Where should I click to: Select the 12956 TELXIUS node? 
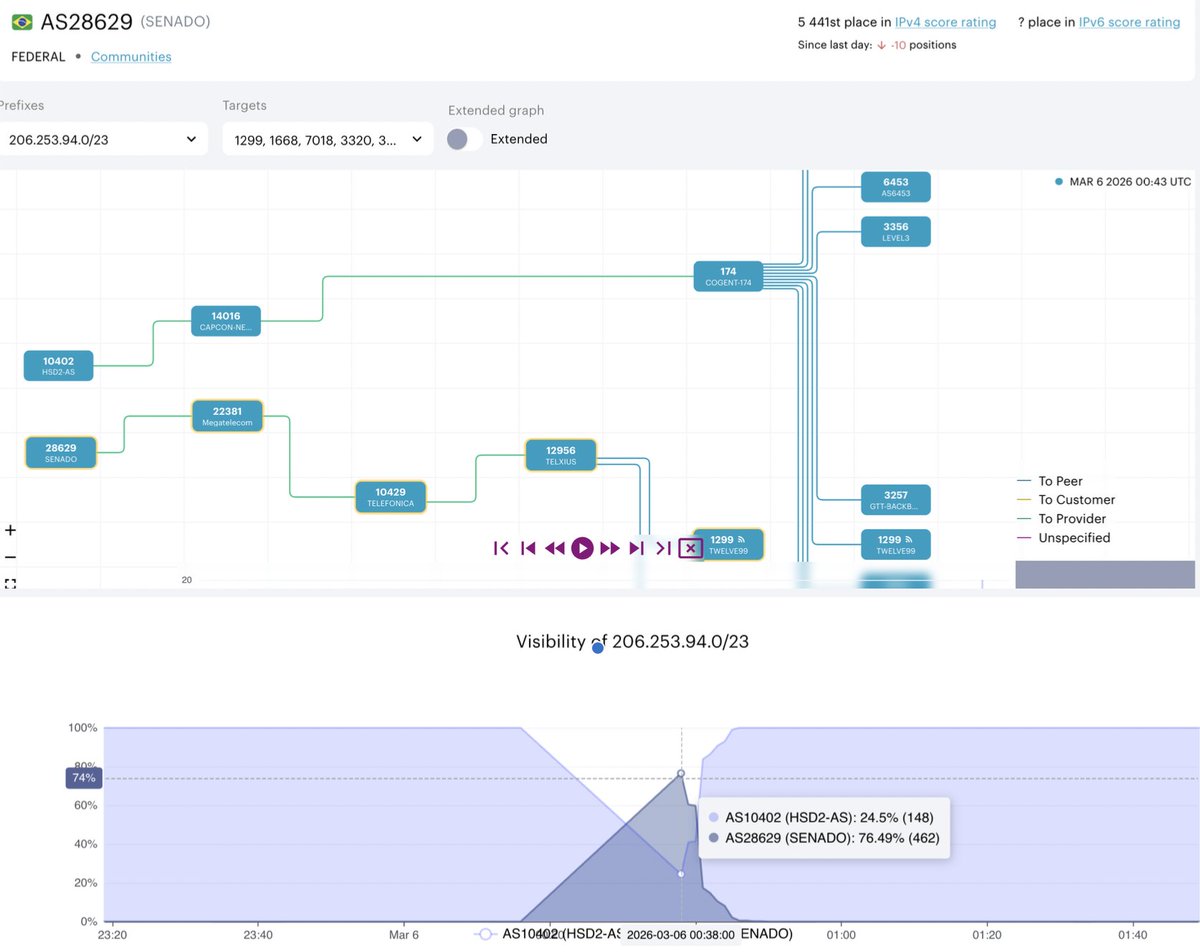coord(561,455)
